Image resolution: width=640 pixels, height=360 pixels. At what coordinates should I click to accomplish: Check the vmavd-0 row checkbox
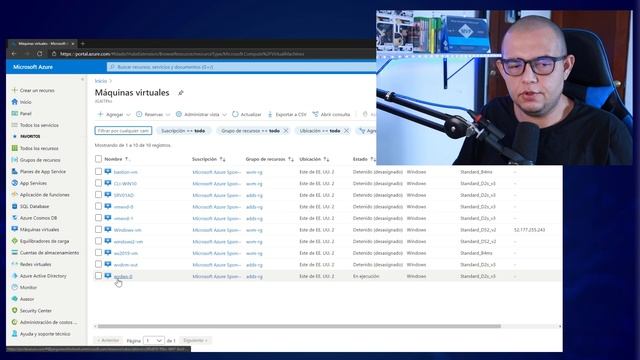pyautogui.click(x=98, y=207)
